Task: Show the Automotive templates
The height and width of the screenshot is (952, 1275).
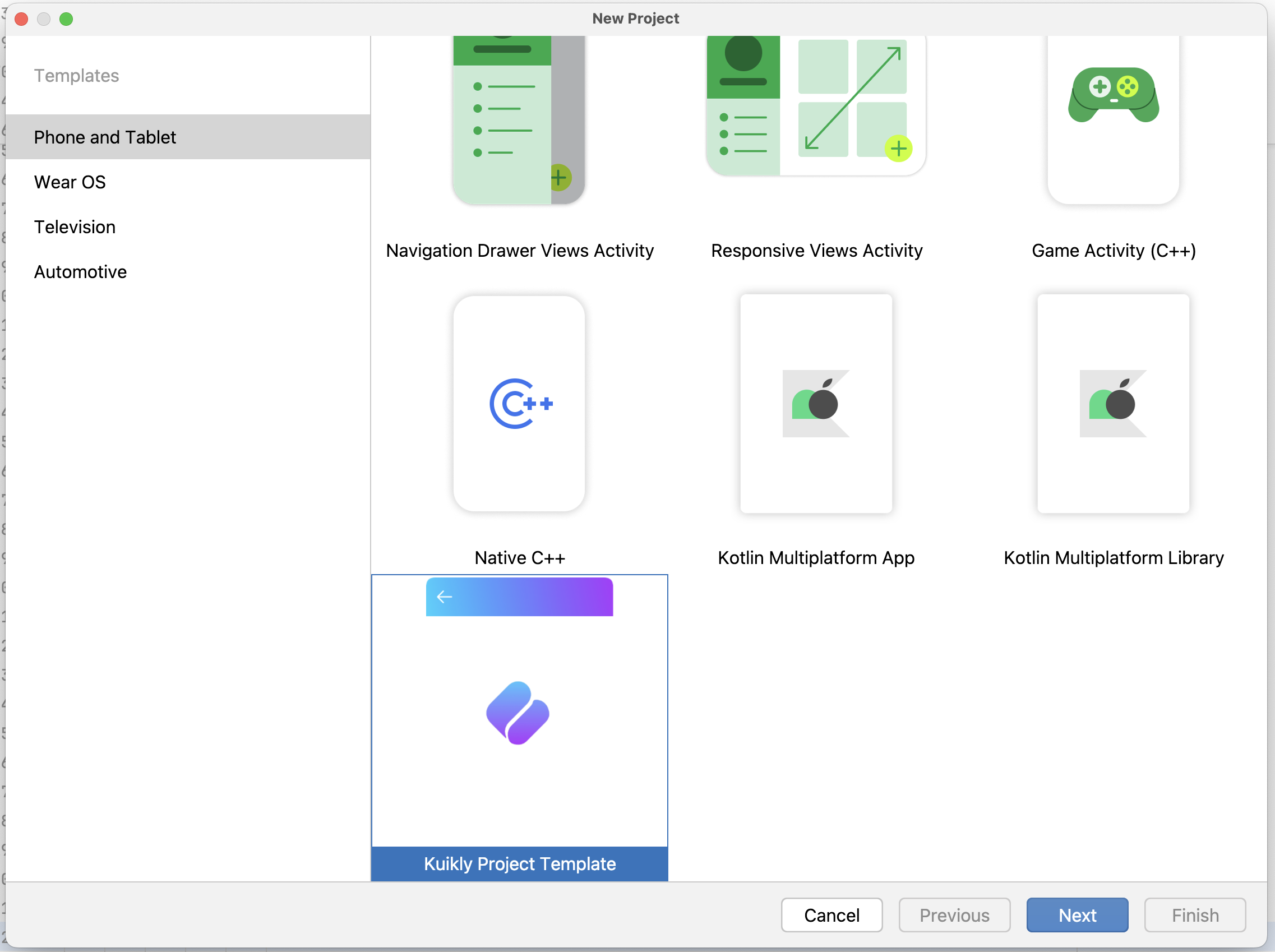Action: pyautogui.click(x=188, y=272)
